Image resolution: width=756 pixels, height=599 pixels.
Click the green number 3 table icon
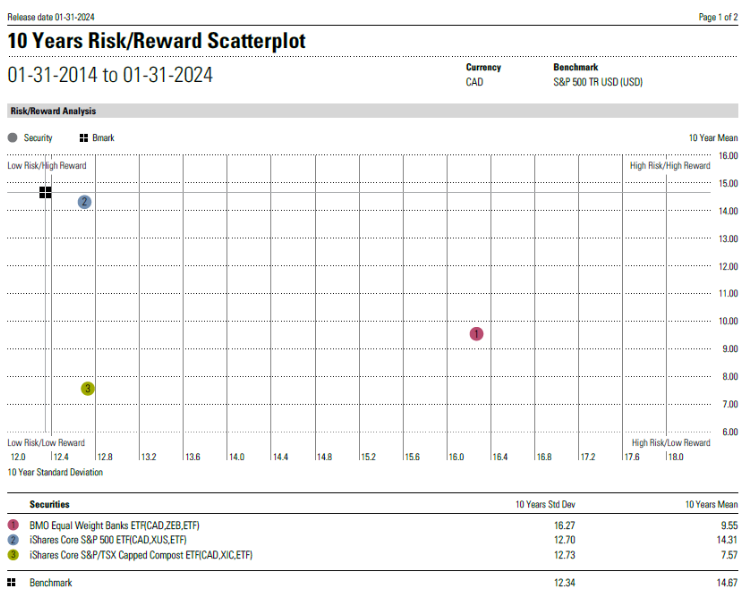(x=12, y=554)
